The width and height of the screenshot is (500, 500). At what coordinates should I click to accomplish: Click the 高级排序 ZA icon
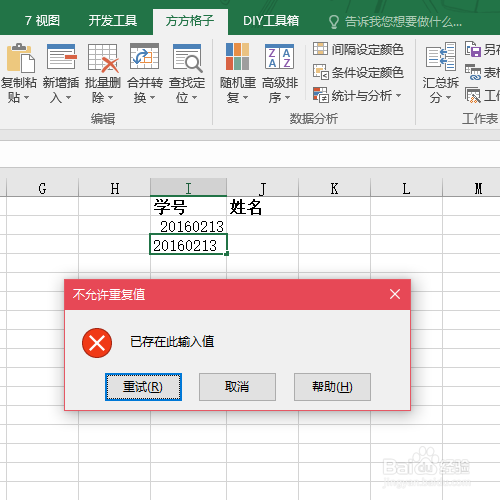pos(279,57)
